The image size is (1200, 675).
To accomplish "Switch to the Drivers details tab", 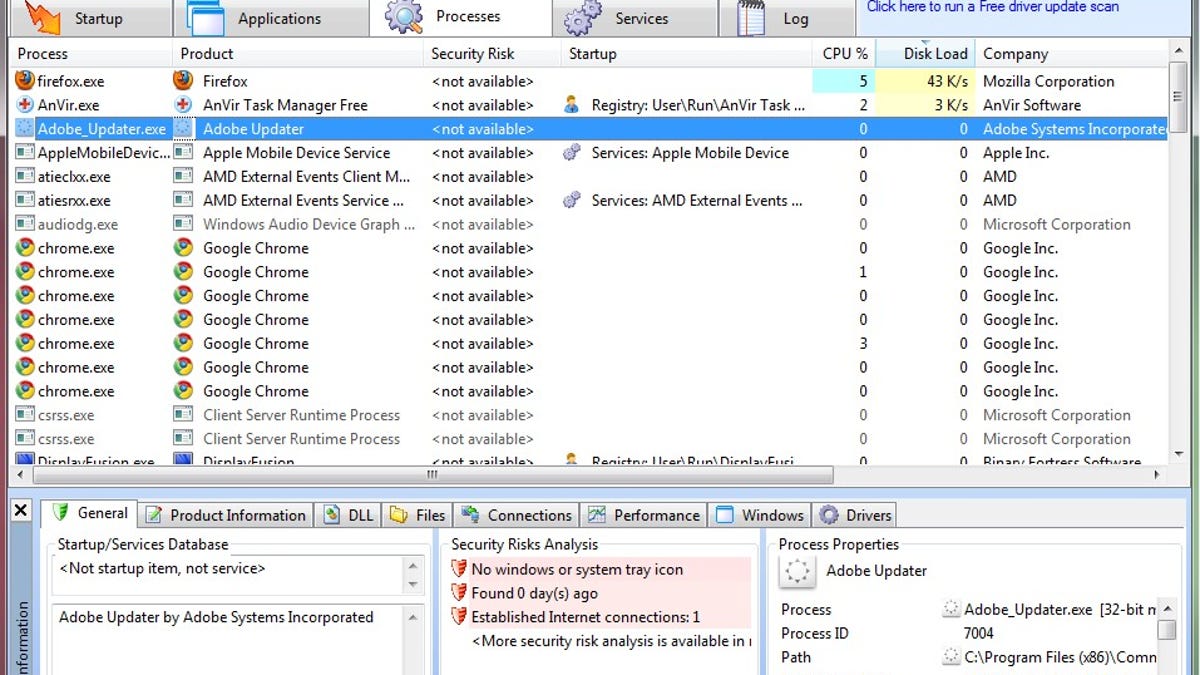I will 855,515.
